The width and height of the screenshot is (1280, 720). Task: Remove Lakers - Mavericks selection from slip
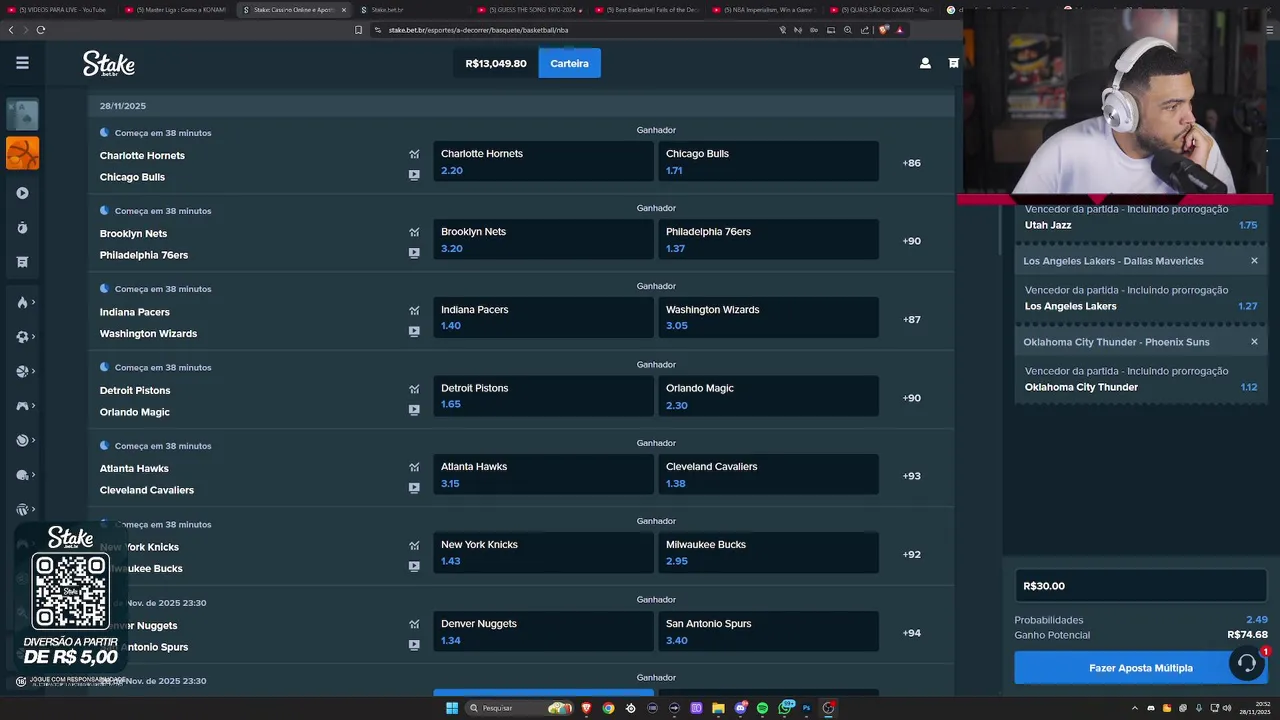pyautogui.click(x=1254, y=261)
